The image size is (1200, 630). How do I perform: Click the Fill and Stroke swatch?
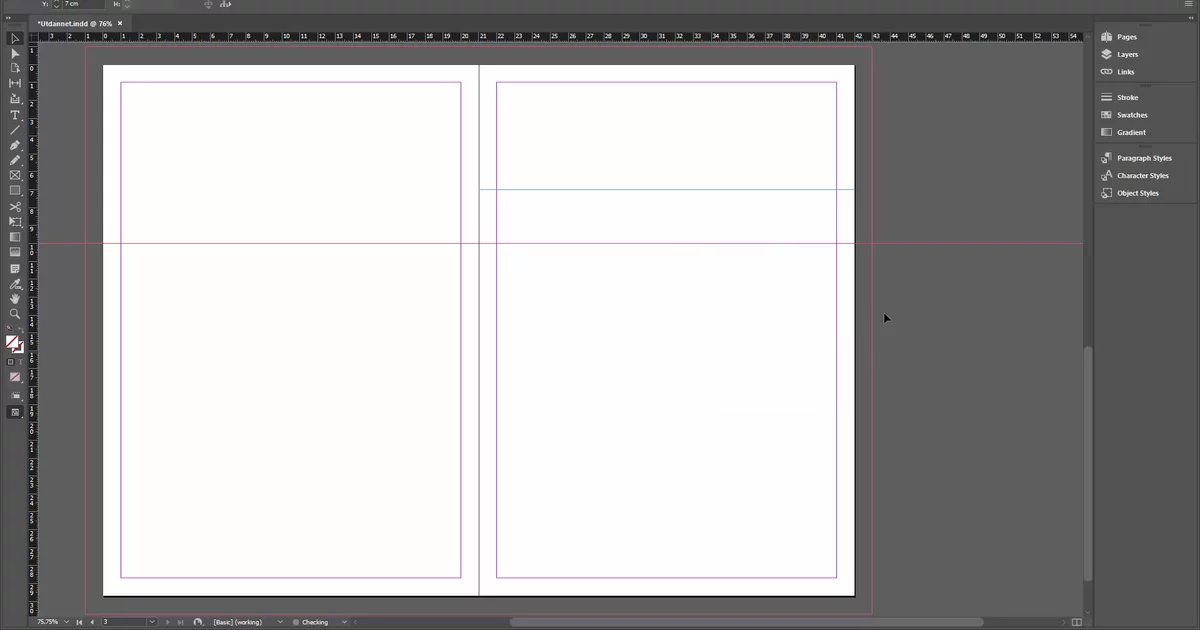coord(15,343)
